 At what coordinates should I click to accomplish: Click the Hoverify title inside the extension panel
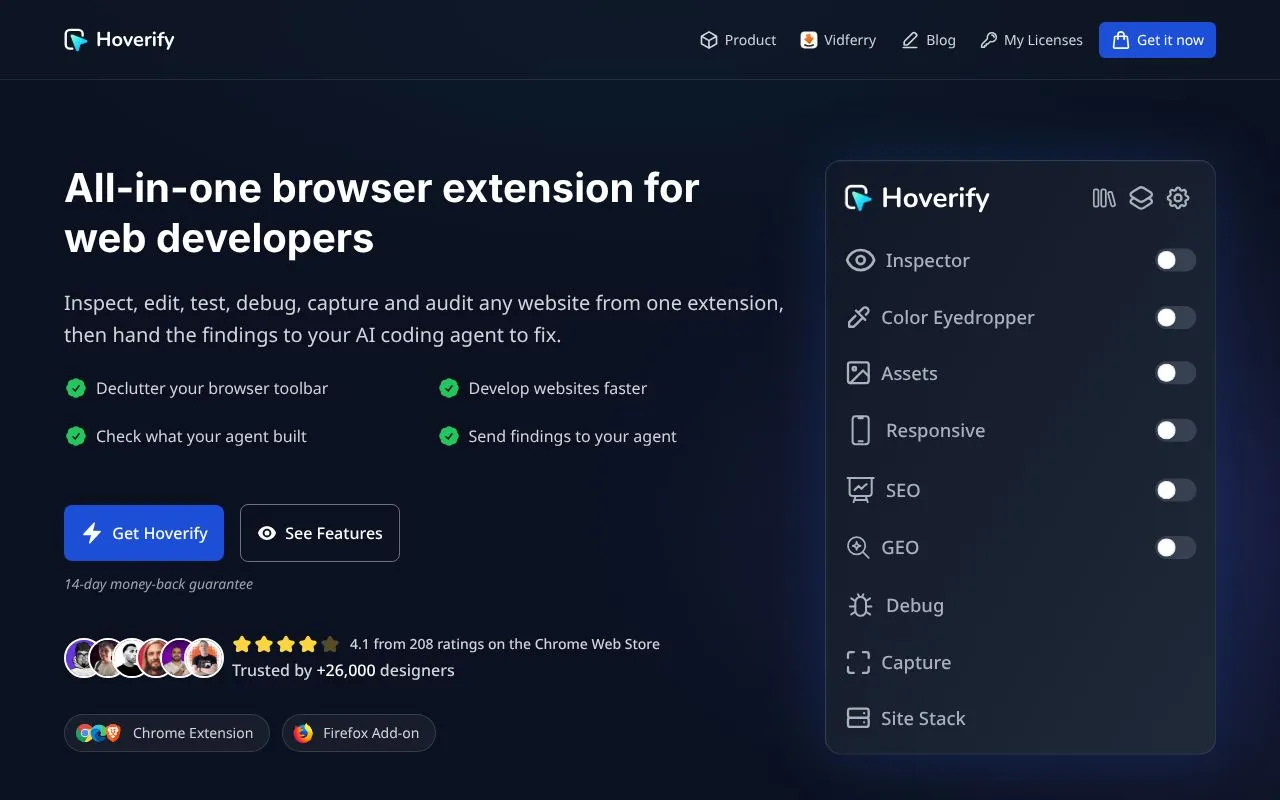935,198
